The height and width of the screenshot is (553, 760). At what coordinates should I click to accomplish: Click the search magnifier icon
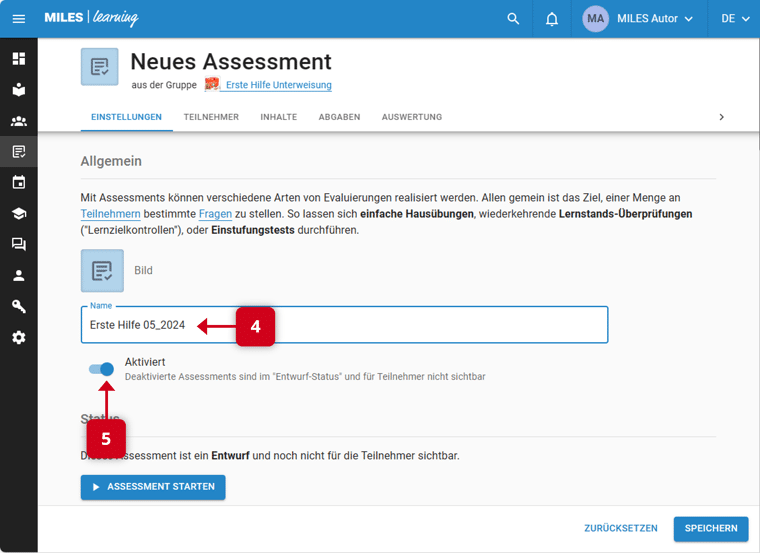click(x=513, y=19)
